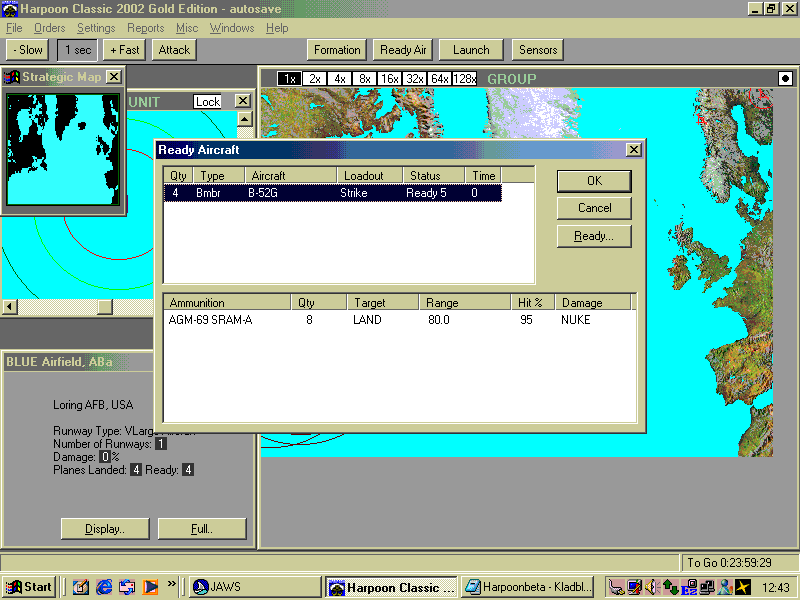Click the green arrows network tray icon

671,587
